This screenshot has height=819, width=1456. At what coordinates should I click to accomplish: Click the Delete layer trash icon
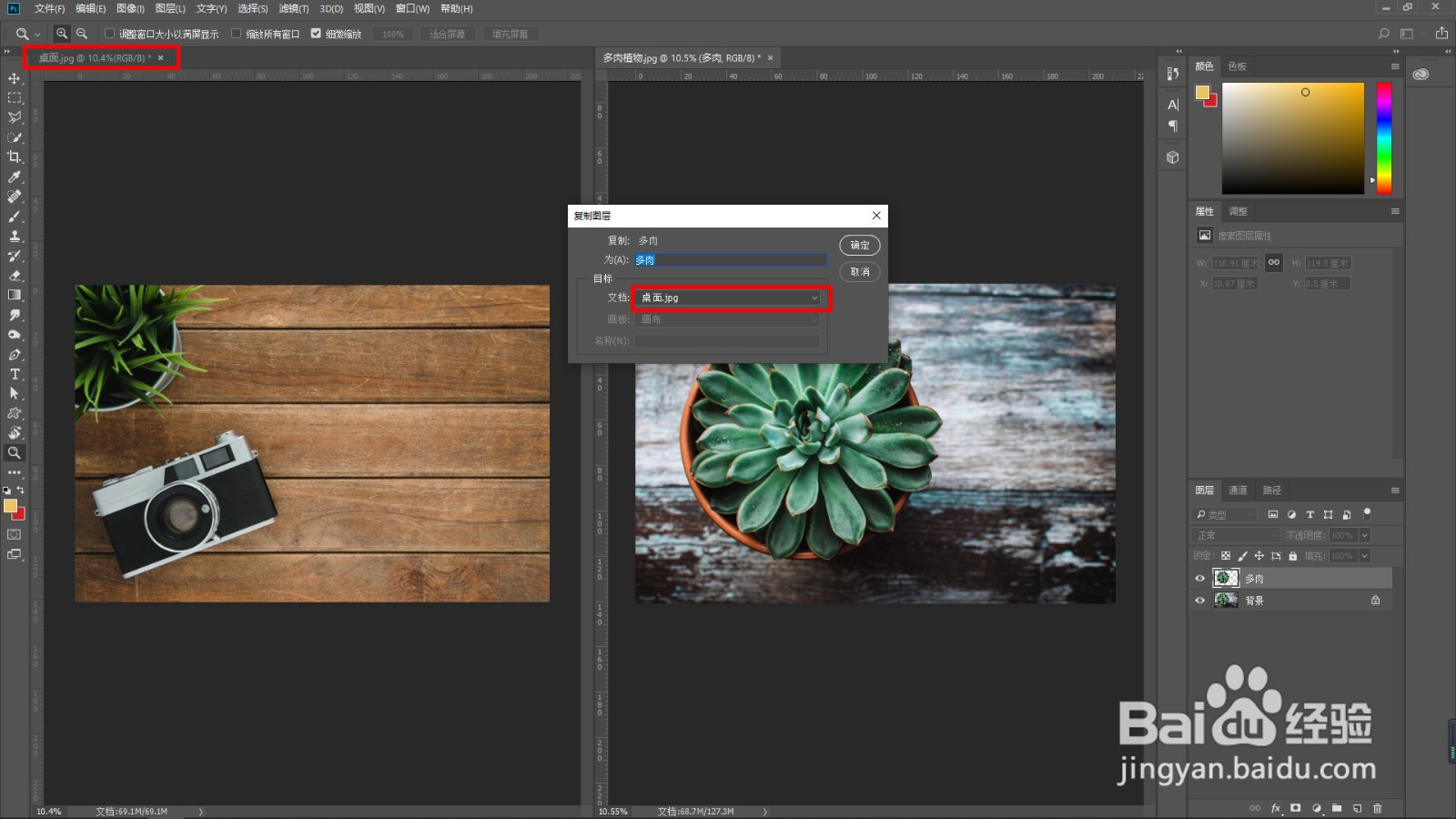[1378, 808]
